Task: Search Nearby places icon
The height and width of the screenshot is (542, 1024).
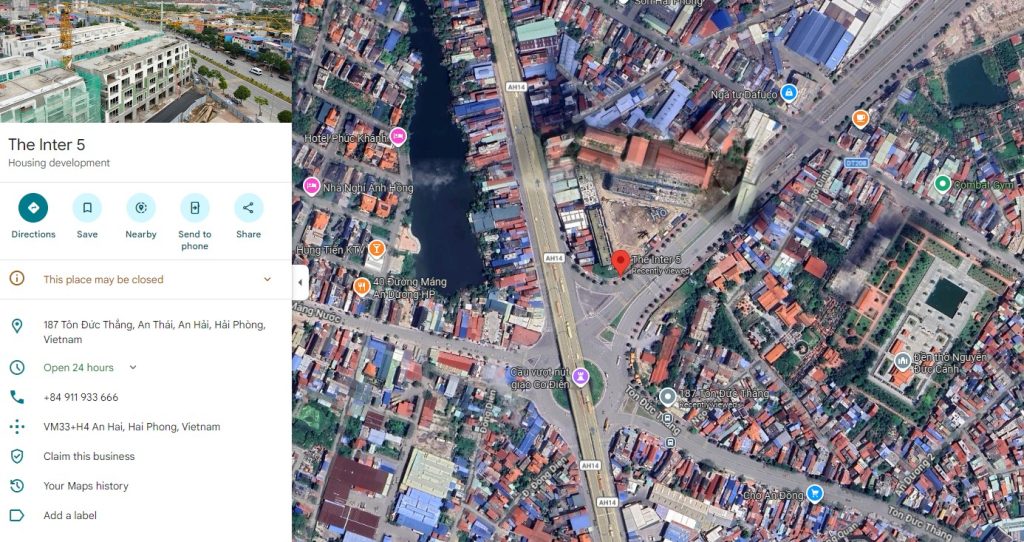Action: [x=141, y=208]
